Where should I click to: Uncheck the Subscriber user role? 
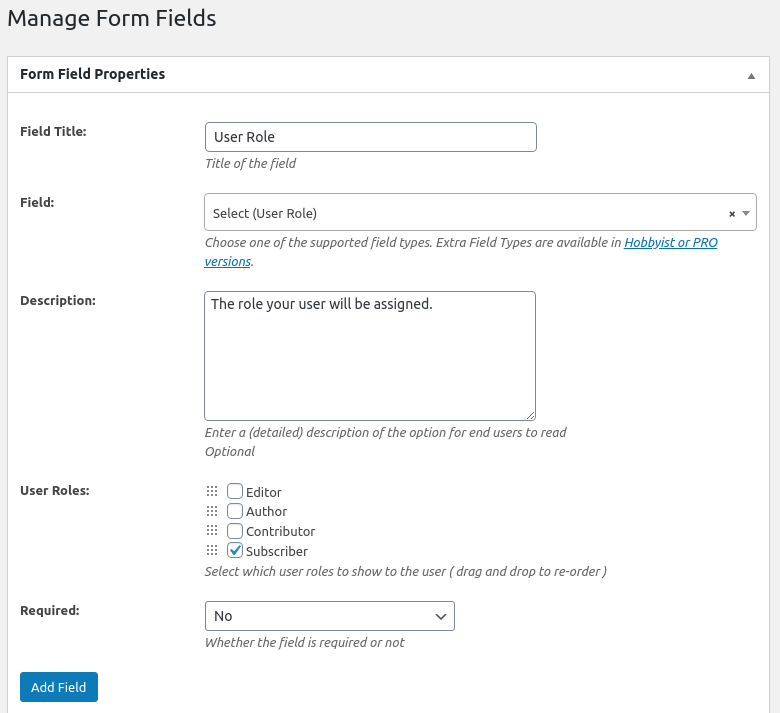pos(235,550)
